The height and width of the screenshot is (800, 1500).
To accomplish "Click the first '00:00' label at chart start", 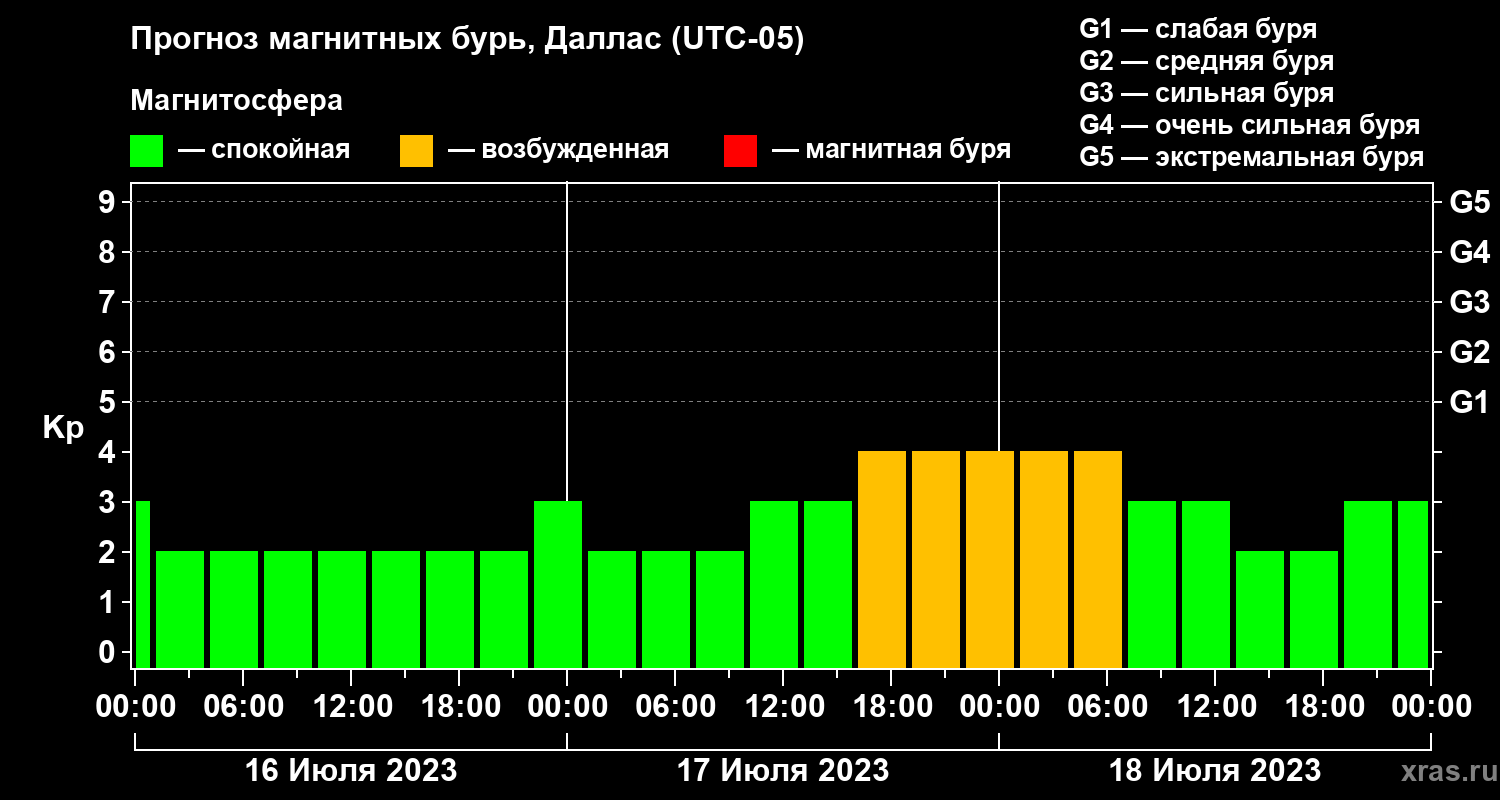I will 136,707.
